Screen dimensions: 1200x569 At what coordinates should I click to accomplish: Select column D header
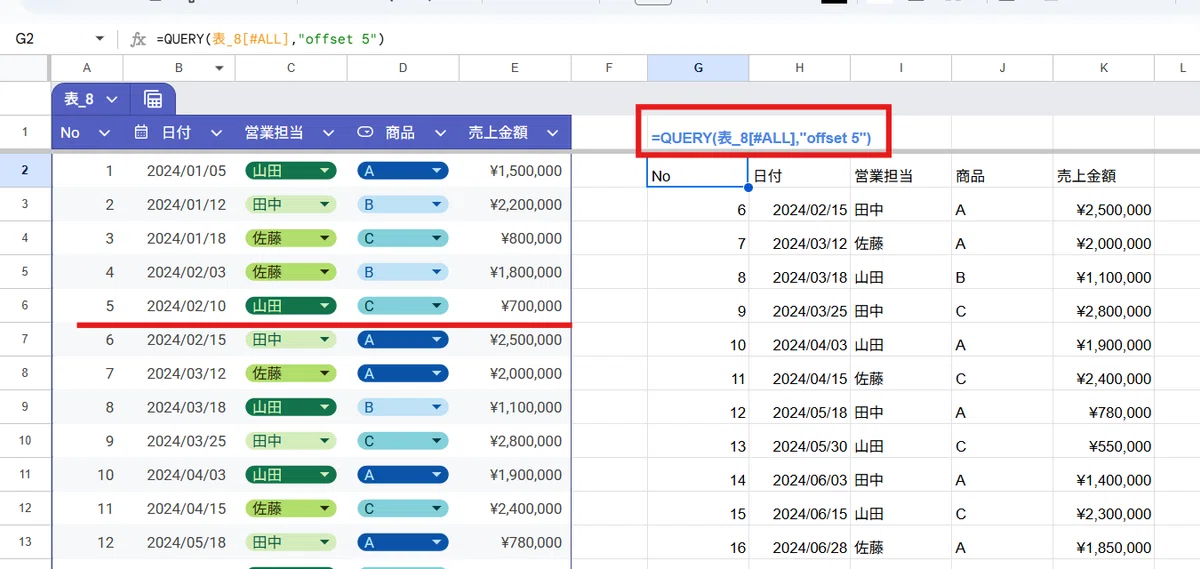pos(403,68)
